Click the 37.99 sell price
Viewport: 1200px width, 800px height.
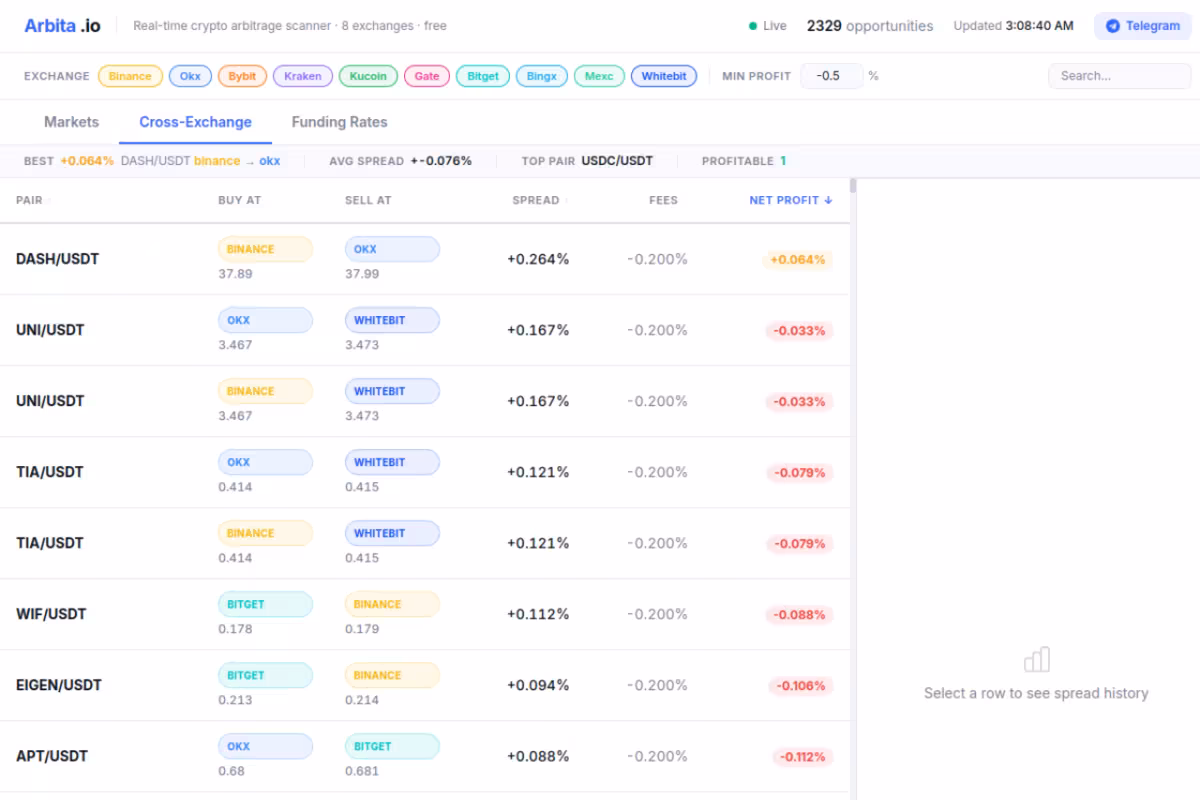(x=362, y=274)
